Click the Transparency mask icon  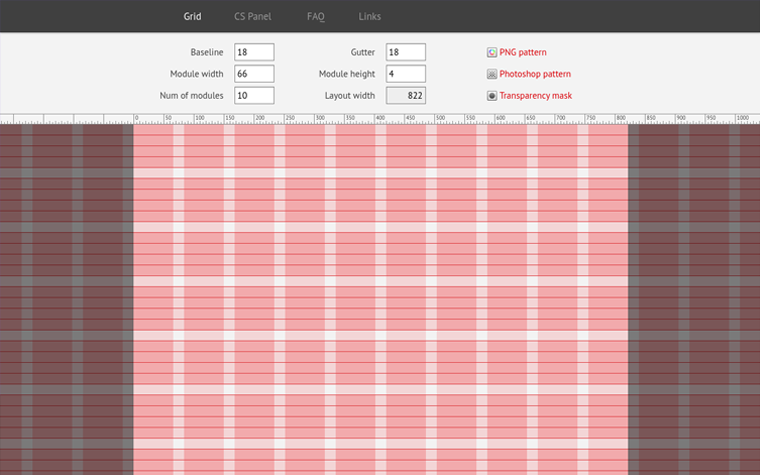click(x=491, y=96)
